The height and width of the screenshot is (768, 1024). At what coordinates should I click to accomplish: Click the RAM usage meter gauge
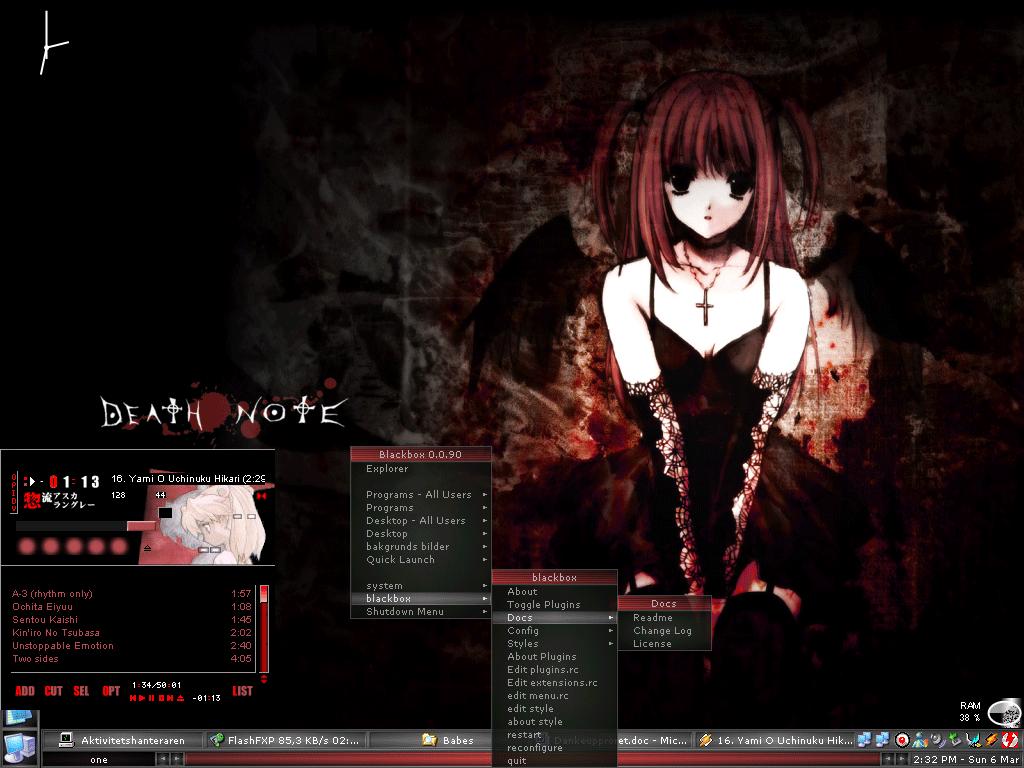1004,712
